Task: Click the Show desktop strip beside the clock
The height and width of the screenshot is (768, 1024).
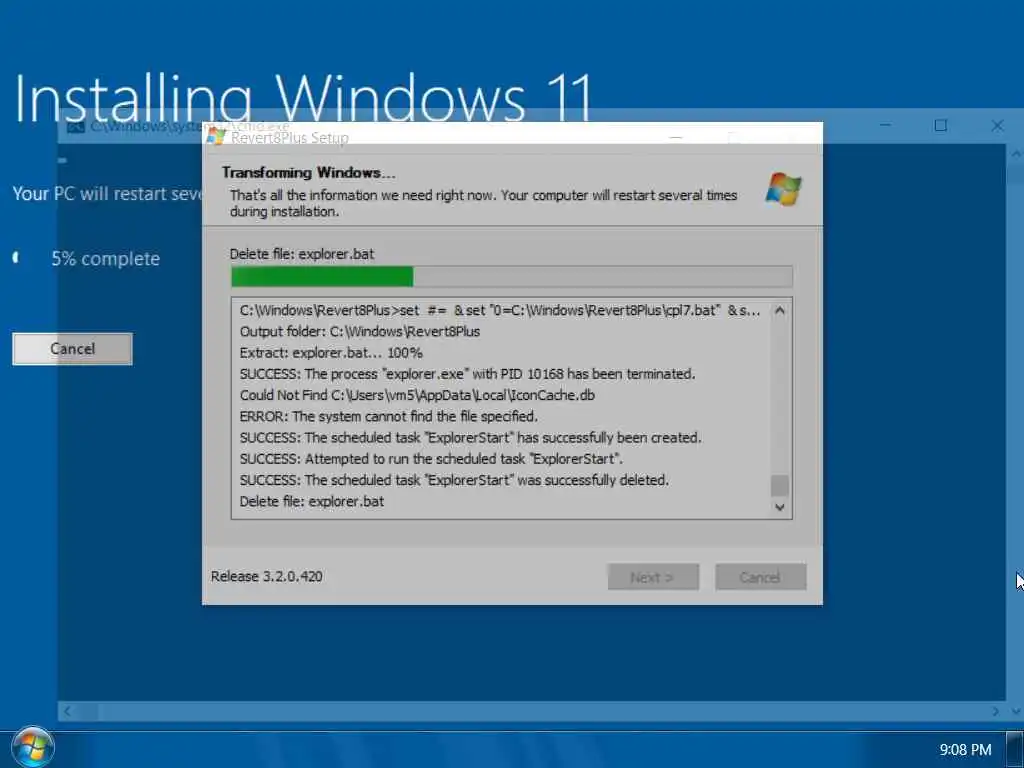Action: pyautogui.click(x=1016, y=748)
